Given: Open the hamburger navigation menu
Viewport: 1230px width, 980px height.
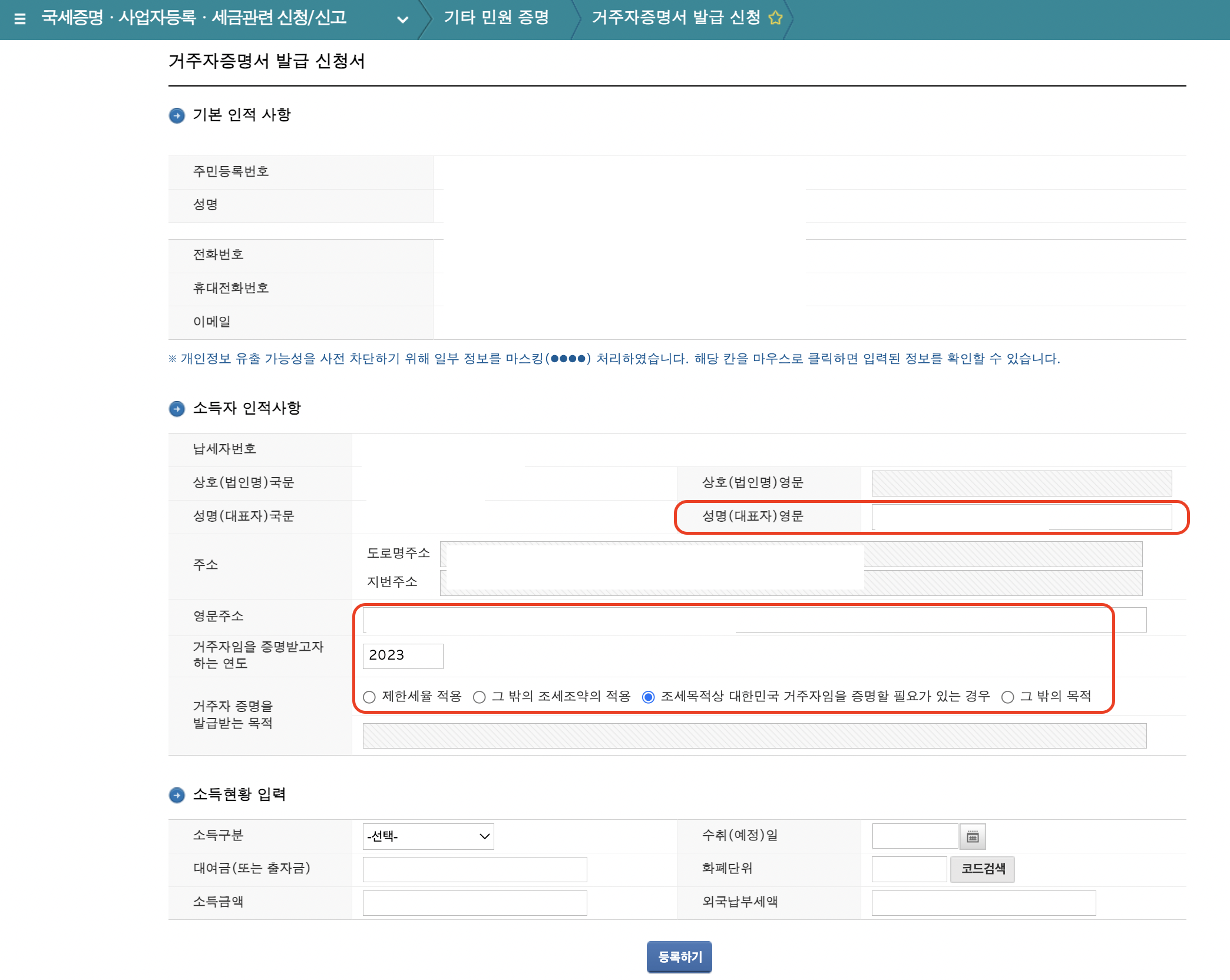Looking at the screenshot, I should [x=19, y=18].
